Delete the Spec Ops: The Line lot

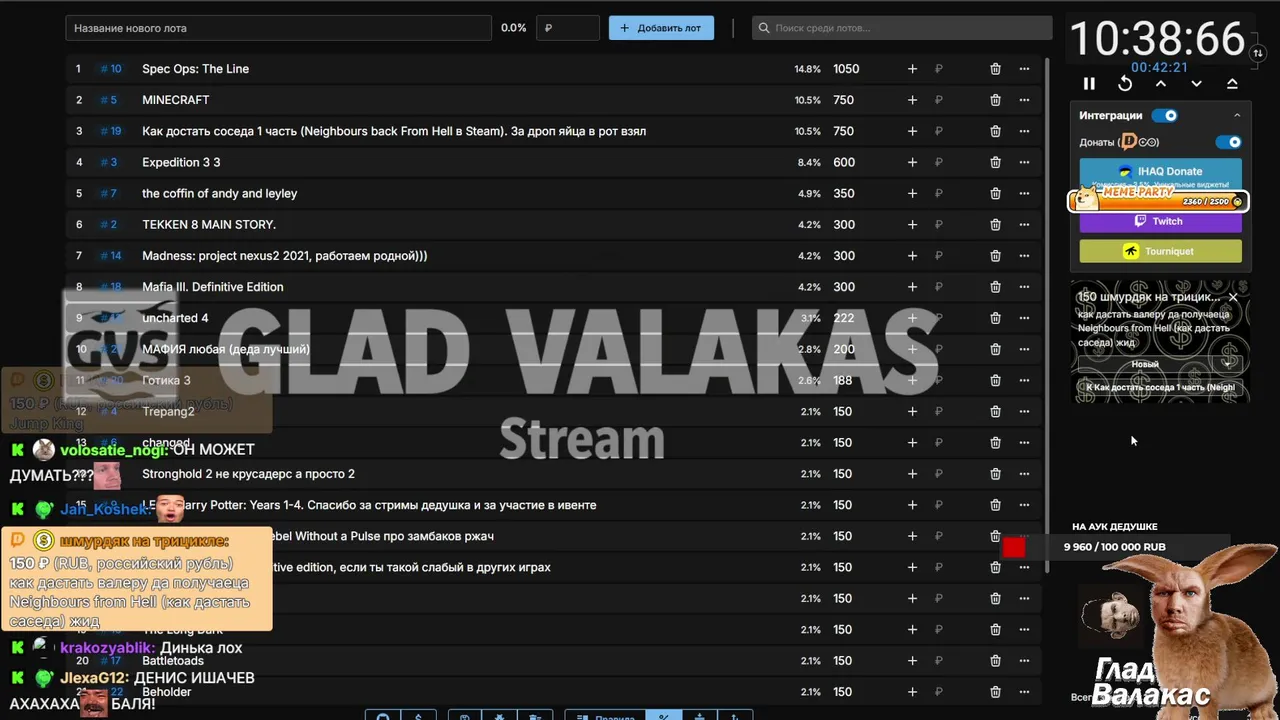click(995, 69)
